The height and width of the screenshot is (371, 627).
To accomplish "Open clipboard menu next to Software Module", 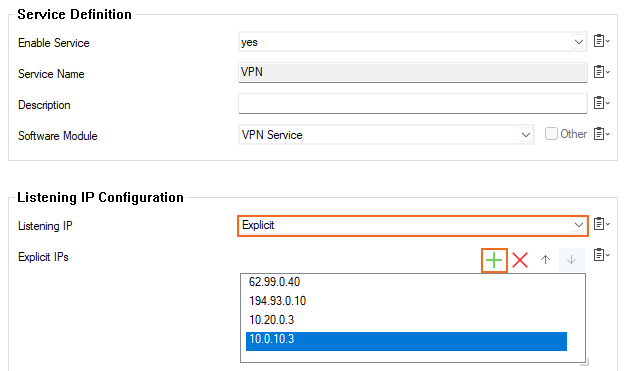I will click(601, 134).
